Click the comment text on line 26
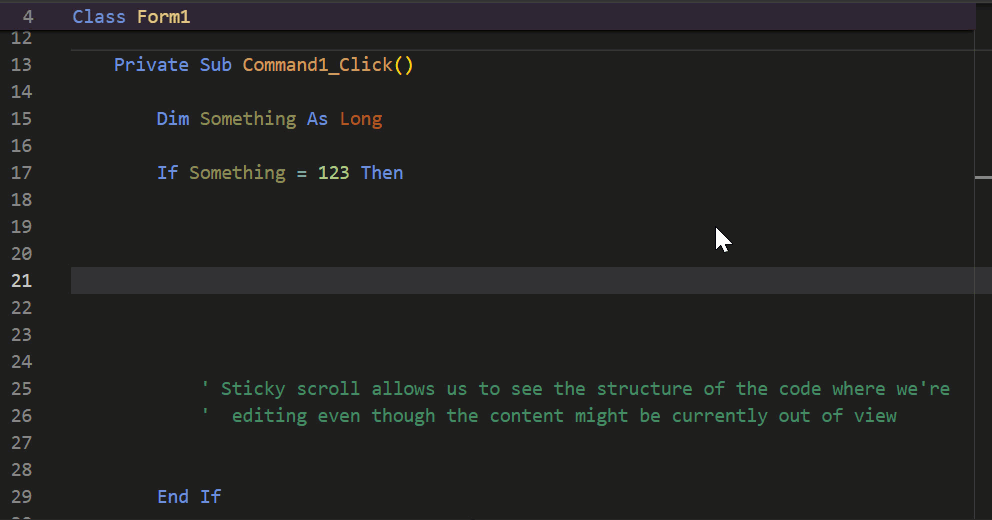The image size is (992, 520). pos(549,416)
